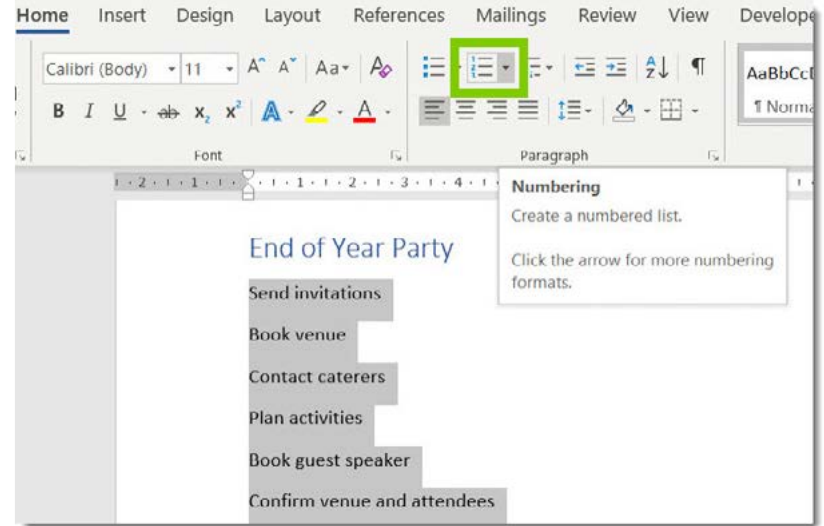The width and height of the screenshot is (824, 526).
Task: Click the Shading paint bucket icon
Action: [624, 110]
